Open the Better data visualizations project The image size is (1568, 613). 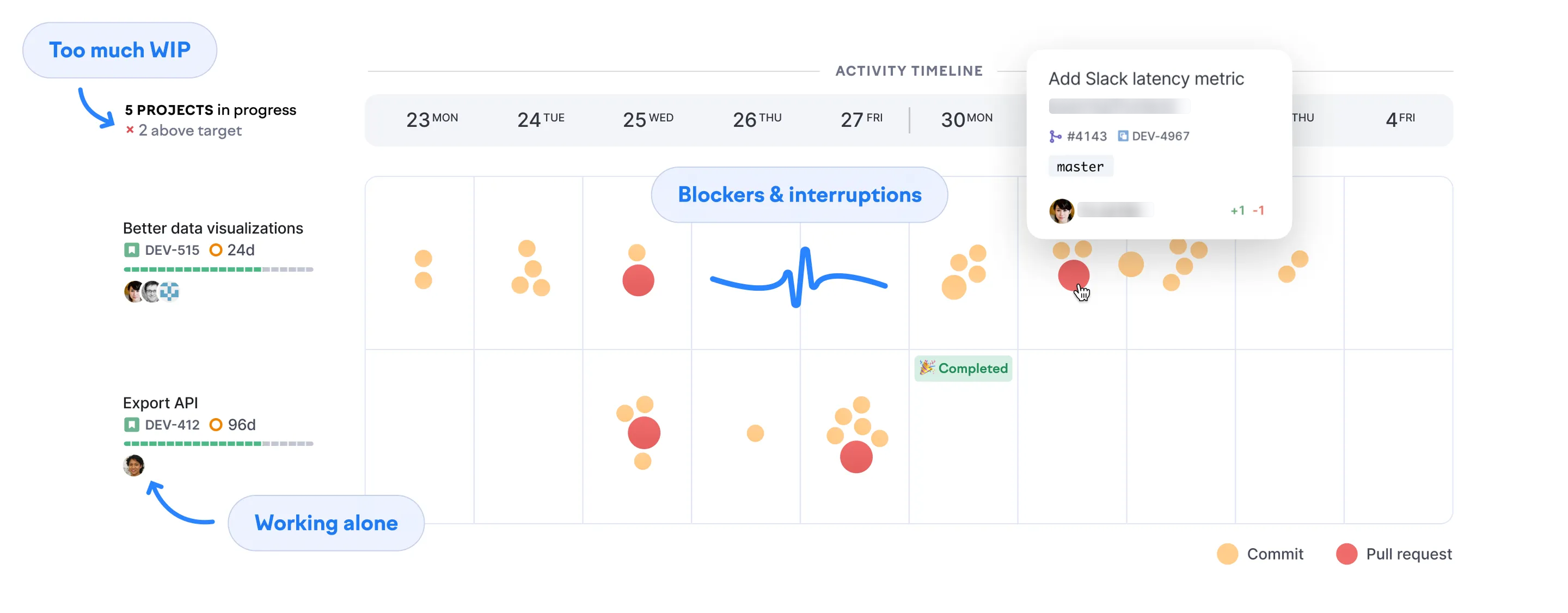tap(212, 228)
